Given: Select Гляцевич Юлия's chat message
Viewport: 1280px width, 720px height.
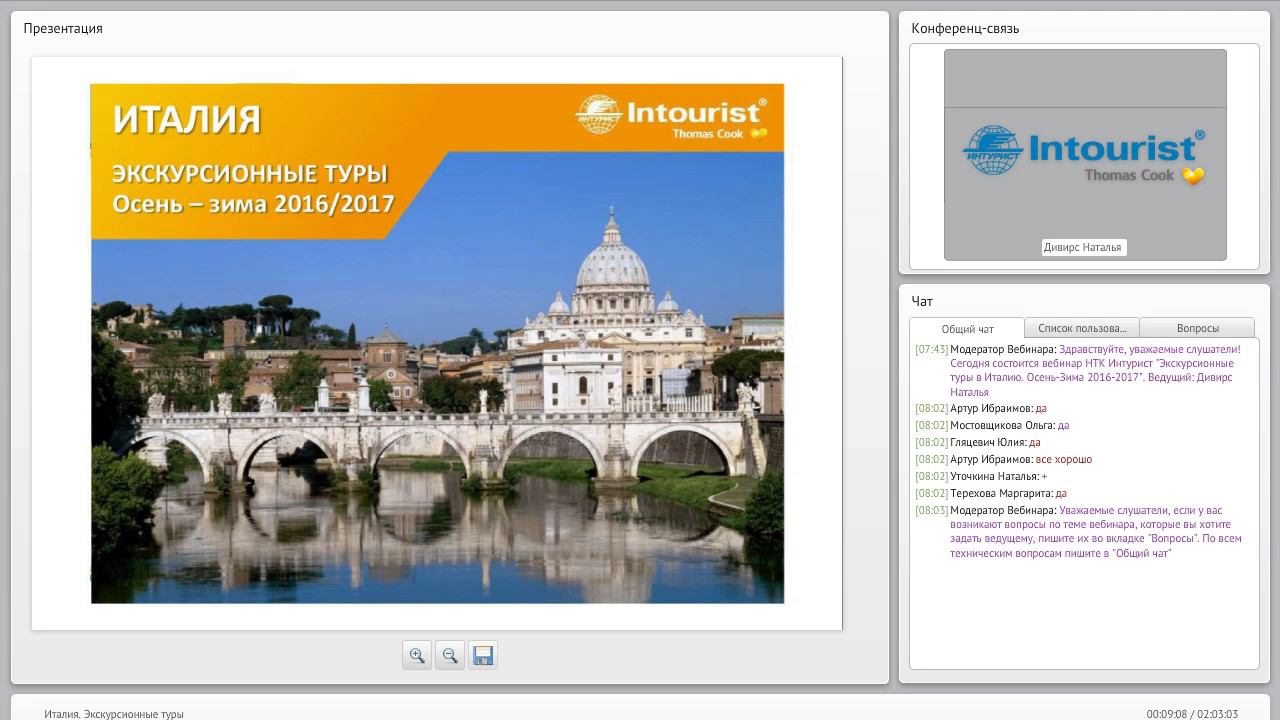Looking at the screenshot, I should 978,442.
